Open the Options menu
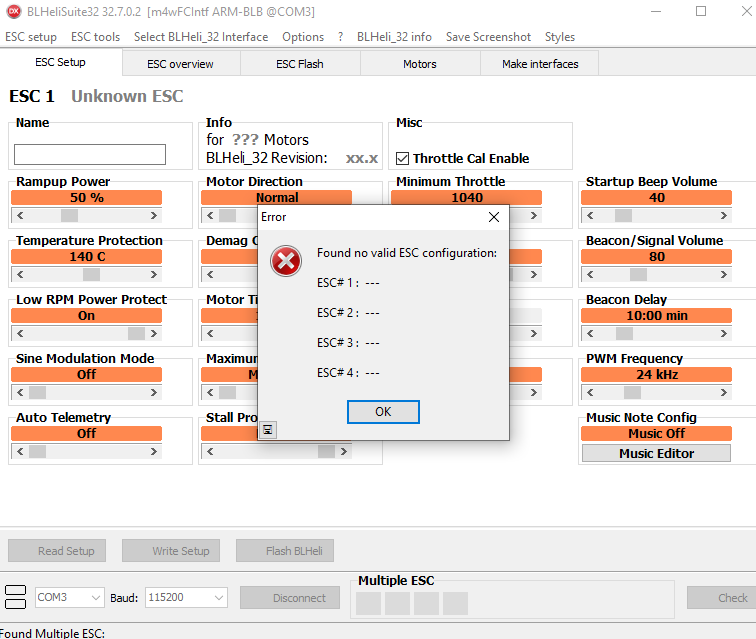 [x=303, y=37]
